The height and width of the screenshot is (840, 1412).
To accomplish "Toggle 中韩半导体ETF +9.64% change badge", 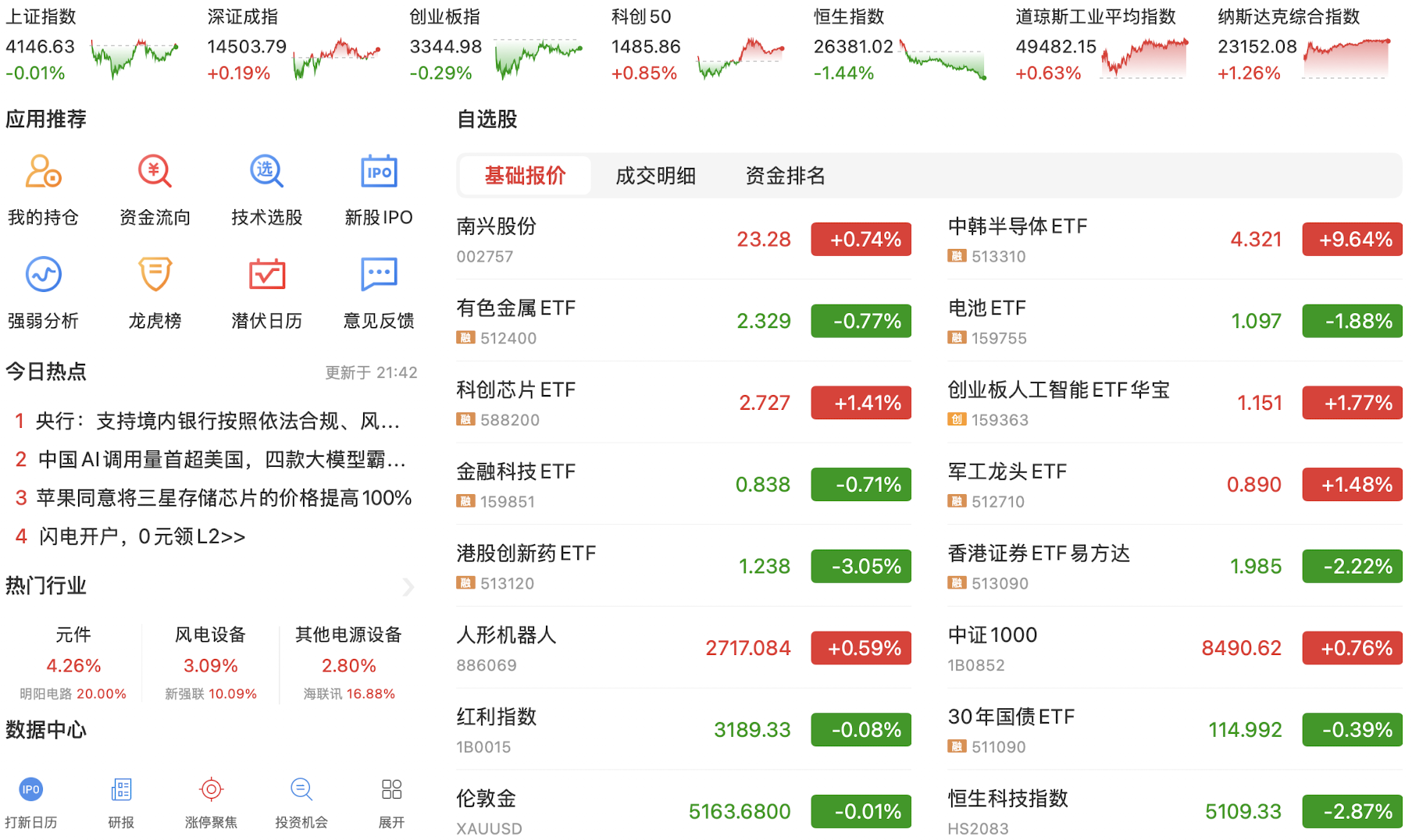I will tap(1351, 240).
